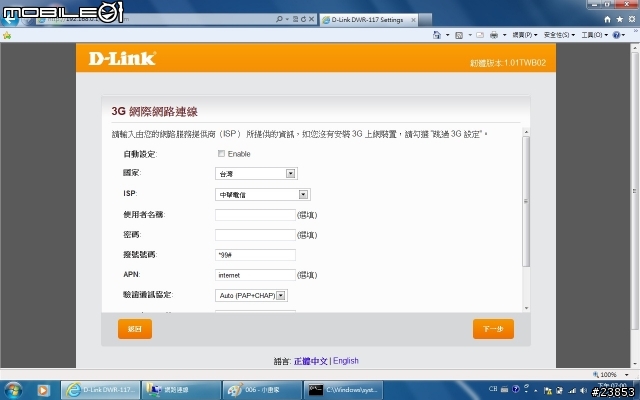Stop loading with the X in address bar

(311, 19)
